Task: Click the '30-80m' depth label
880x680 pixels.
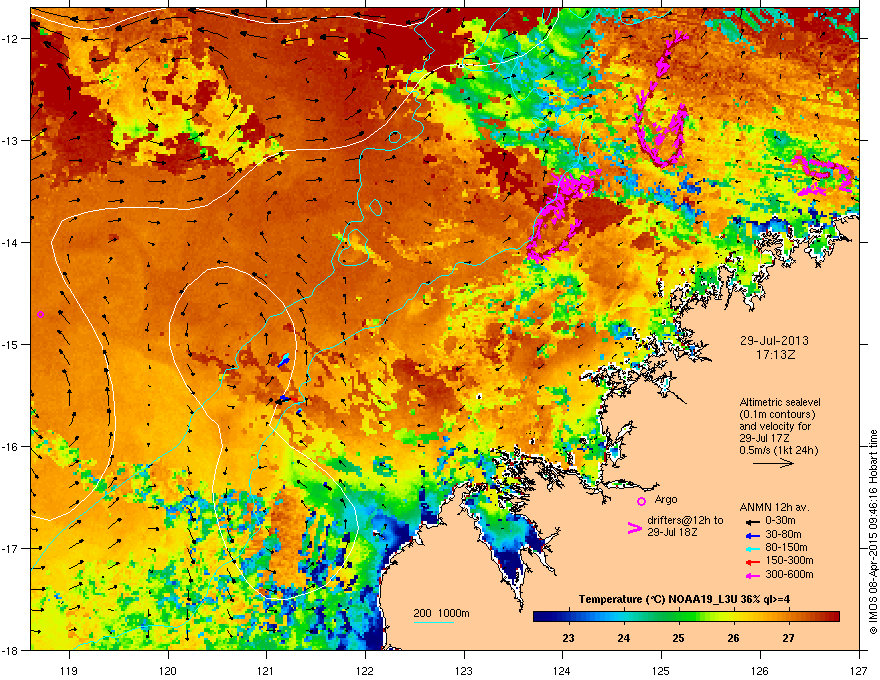Action: point(783,534)
